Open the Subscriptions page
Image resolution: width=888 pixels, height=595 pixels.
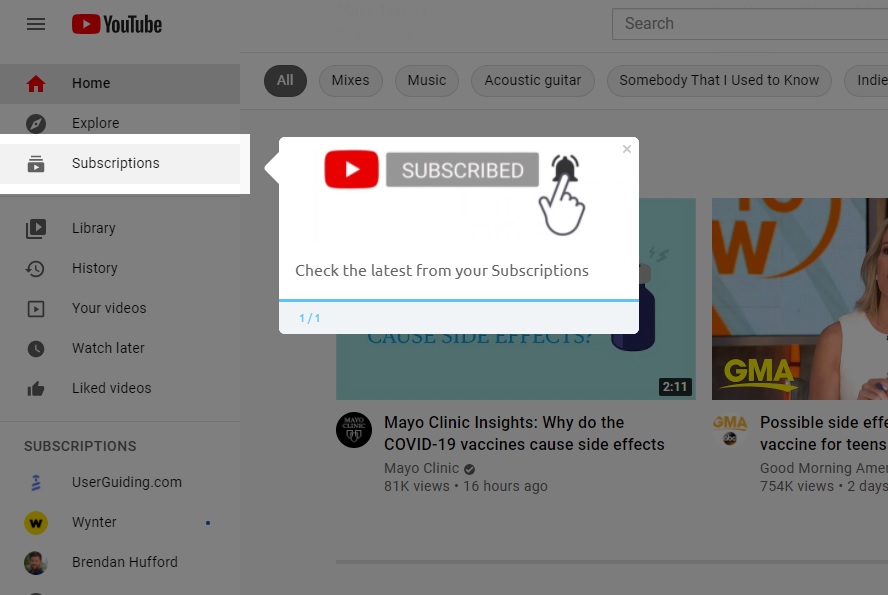115,163
